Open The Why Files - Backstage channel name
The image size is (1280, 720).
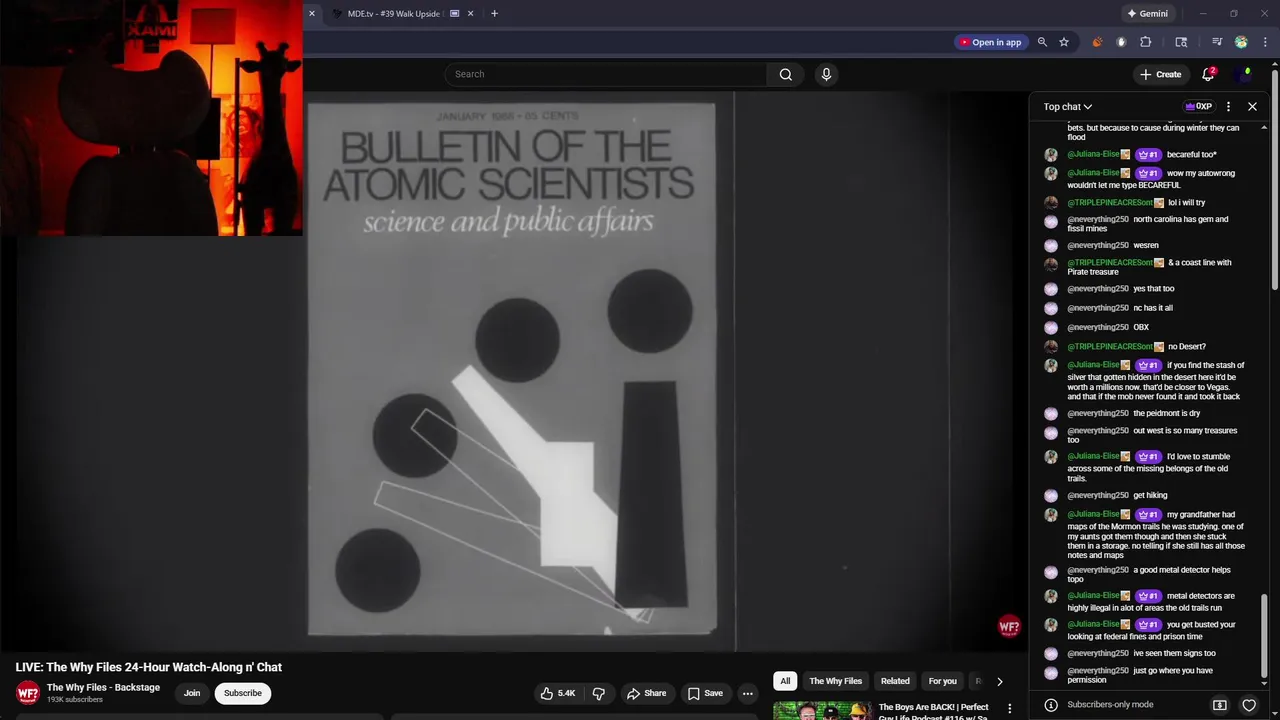pyautogui.click(x=103, y=687)
